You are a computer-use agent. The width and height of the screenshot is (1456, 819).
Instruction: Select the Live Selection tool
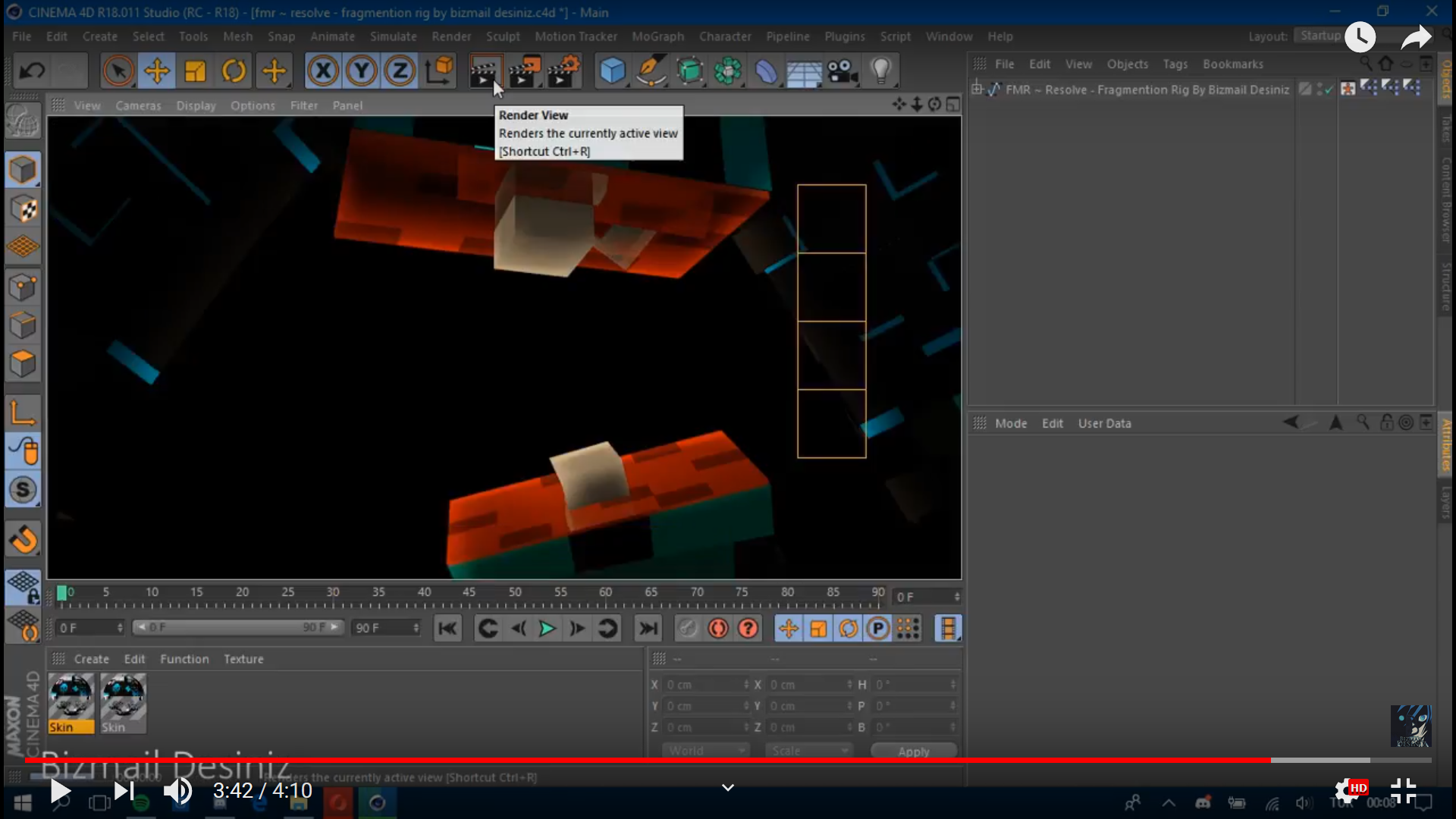click(118, 71)
